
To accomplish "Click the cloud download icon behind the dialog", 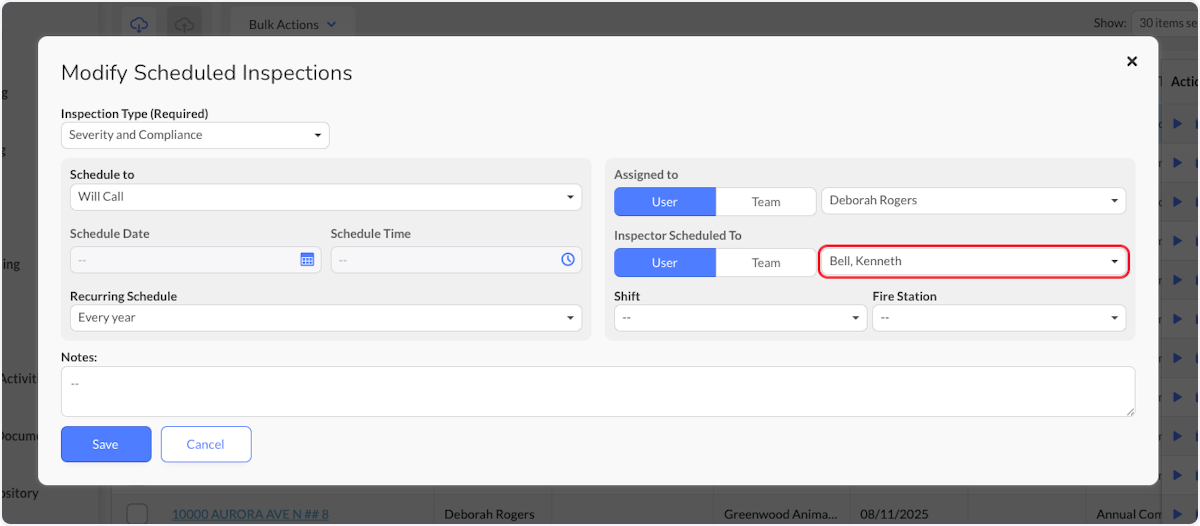I will coord(138,24).
